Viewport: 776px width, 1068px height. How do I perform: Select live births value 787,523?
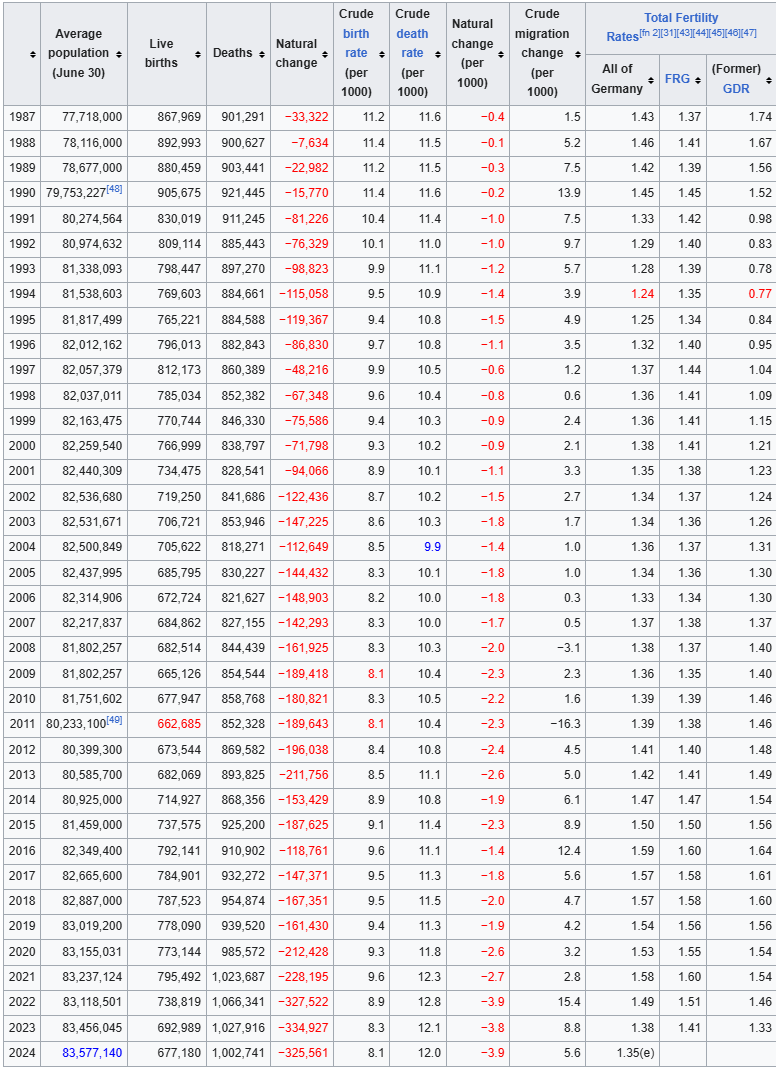tap(179, 901)
